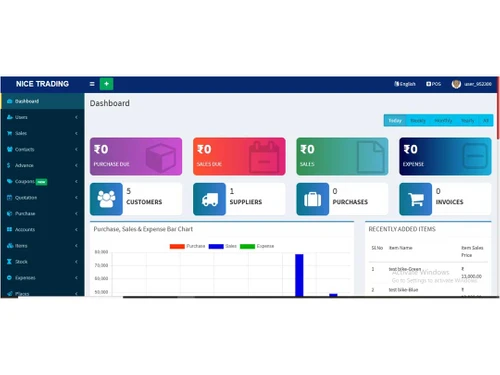Click the document icon on Sales card
Screen dimensions: 500x375
[x=370, y=157]
